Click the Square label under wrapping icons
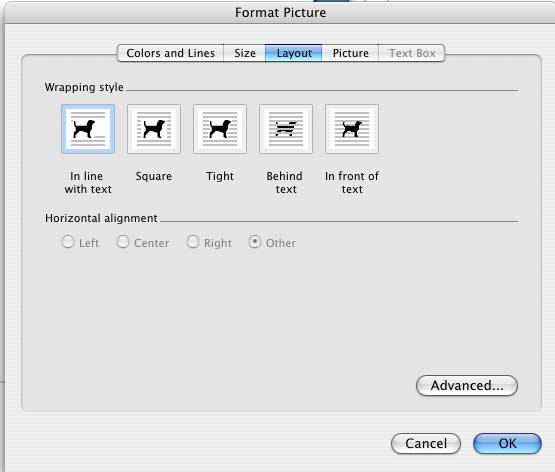Viewport: 555px width, 472px height. pos(154,176)
